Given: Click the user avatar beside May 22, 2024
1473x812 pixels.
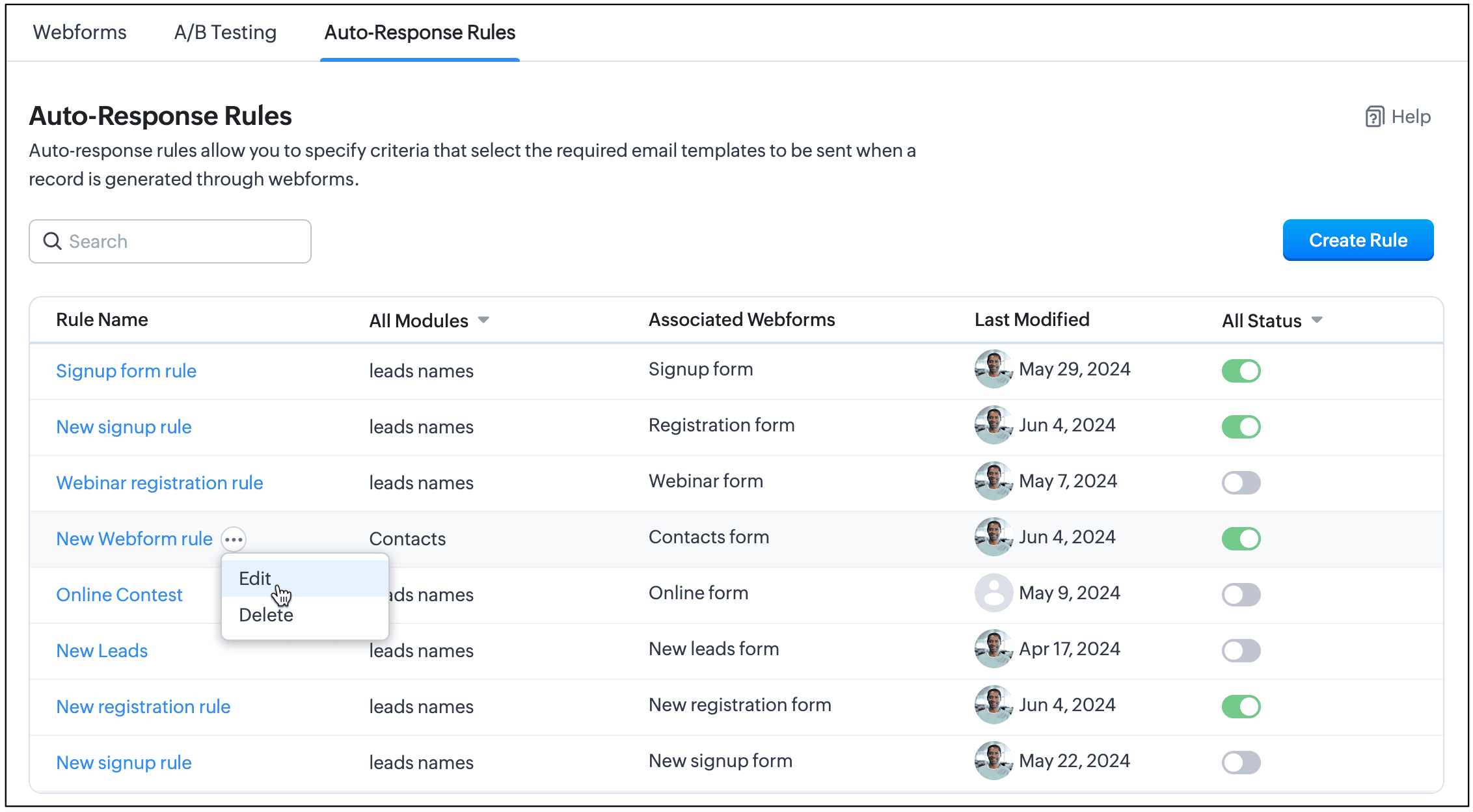Looking at the screenshot, I should pos(993,761).
